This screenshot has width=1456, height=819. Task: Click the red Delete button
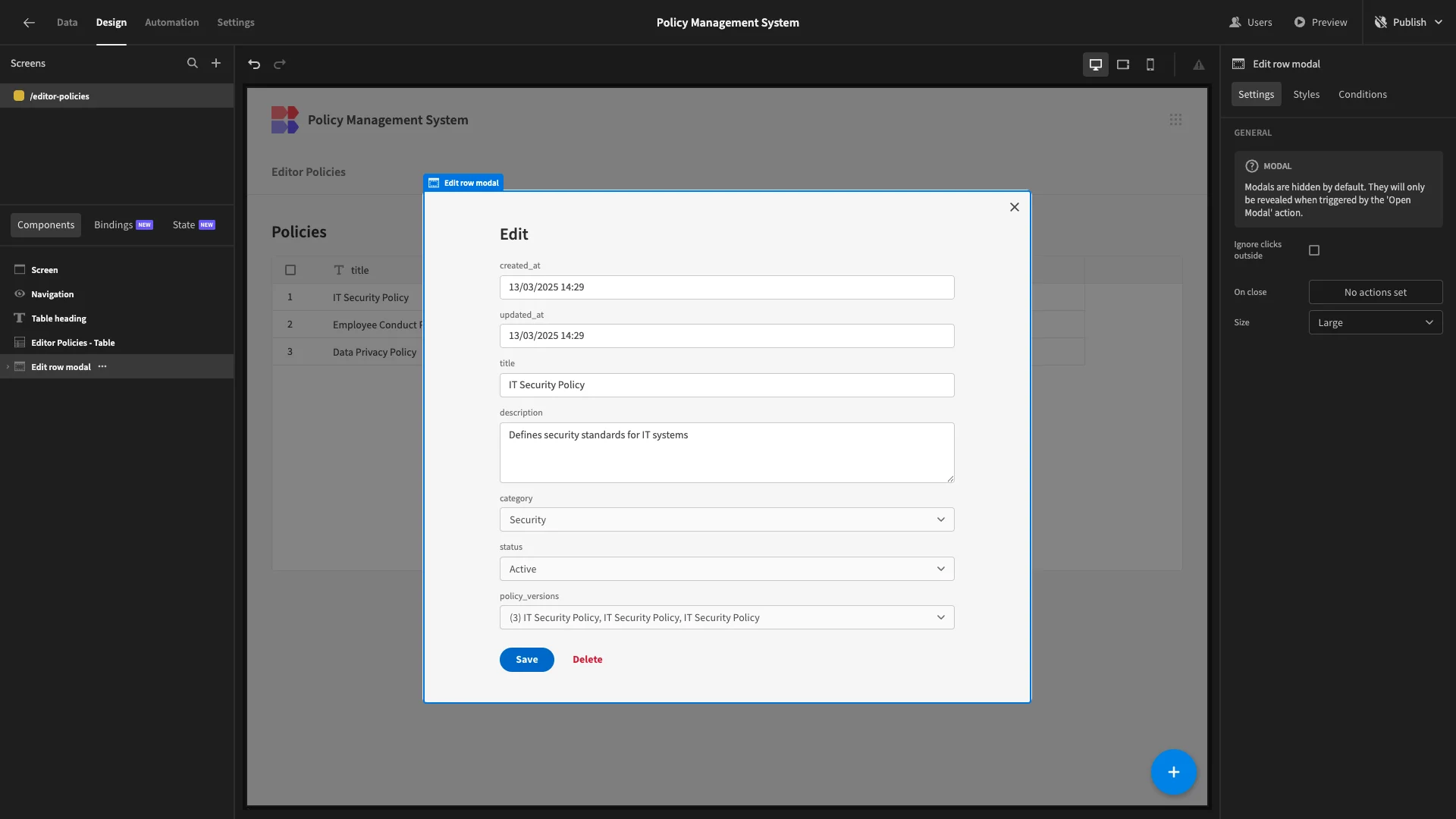(x=588, y=660)
